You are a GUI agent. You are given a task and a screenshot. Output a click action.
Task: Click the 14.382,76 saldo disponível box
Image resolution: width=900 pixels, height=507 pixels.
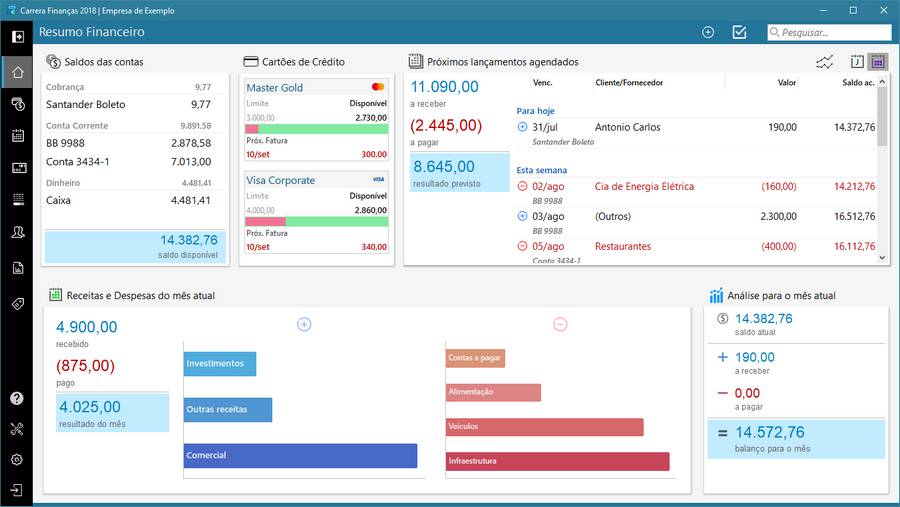(x=135, y=246)
